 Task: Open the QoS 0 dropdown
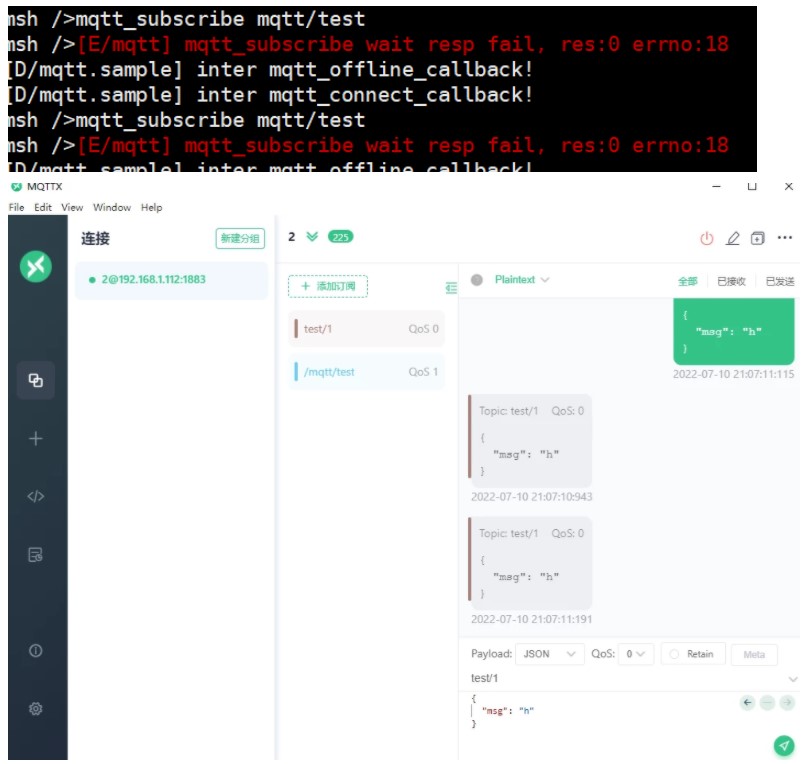click(x=635, y=654)
